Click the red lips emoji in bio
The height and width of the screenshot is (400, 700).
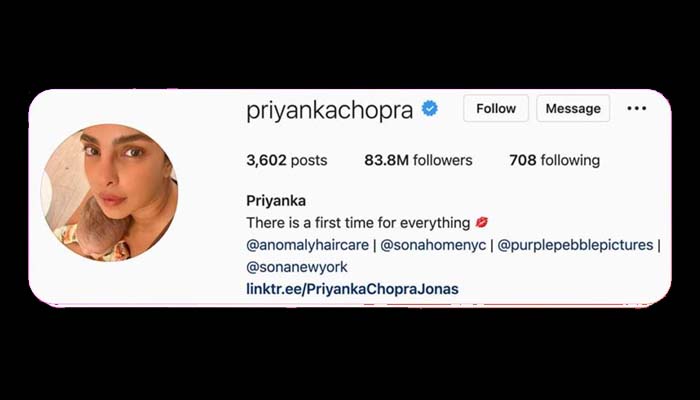[481, 222]
